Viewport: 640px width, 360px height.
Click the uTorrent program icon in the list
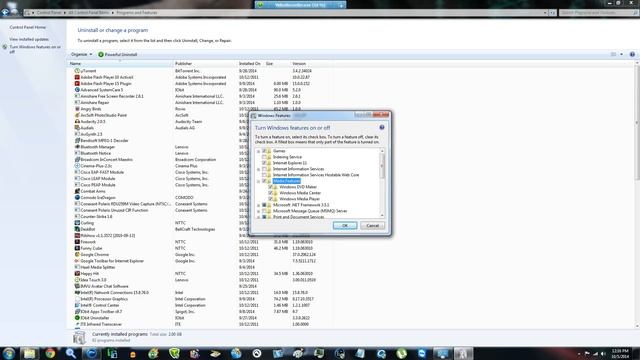[77, 71]
